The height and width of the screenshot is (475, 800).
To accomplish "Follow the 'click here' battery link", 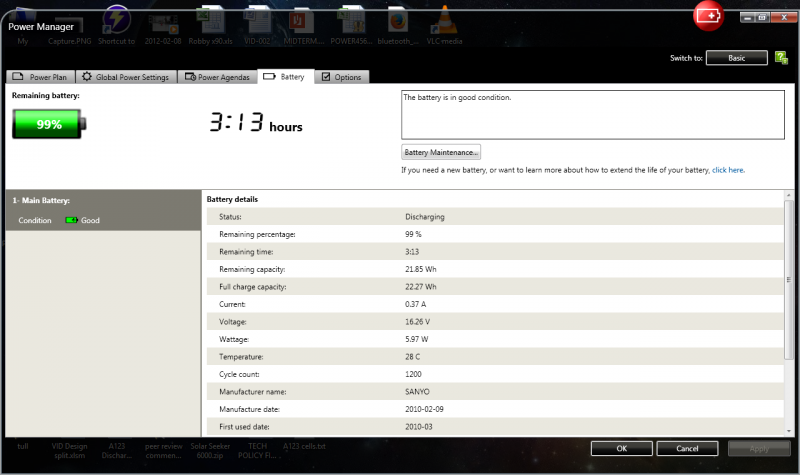I will click(x=727, y=170).
